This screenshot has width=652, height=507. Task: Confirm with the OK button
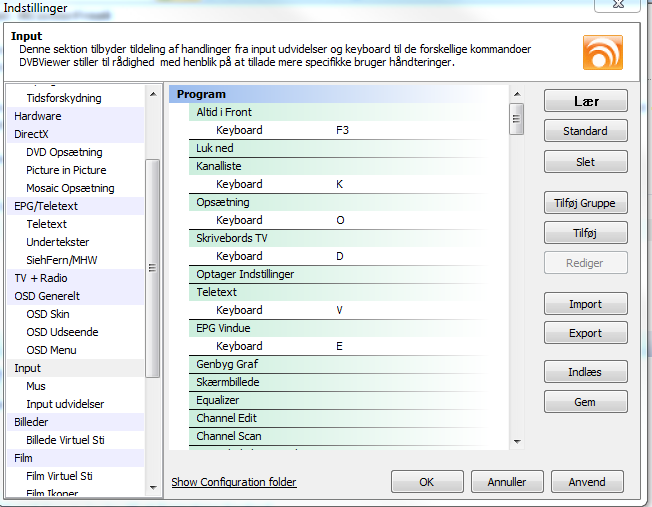tap(427, 482)
